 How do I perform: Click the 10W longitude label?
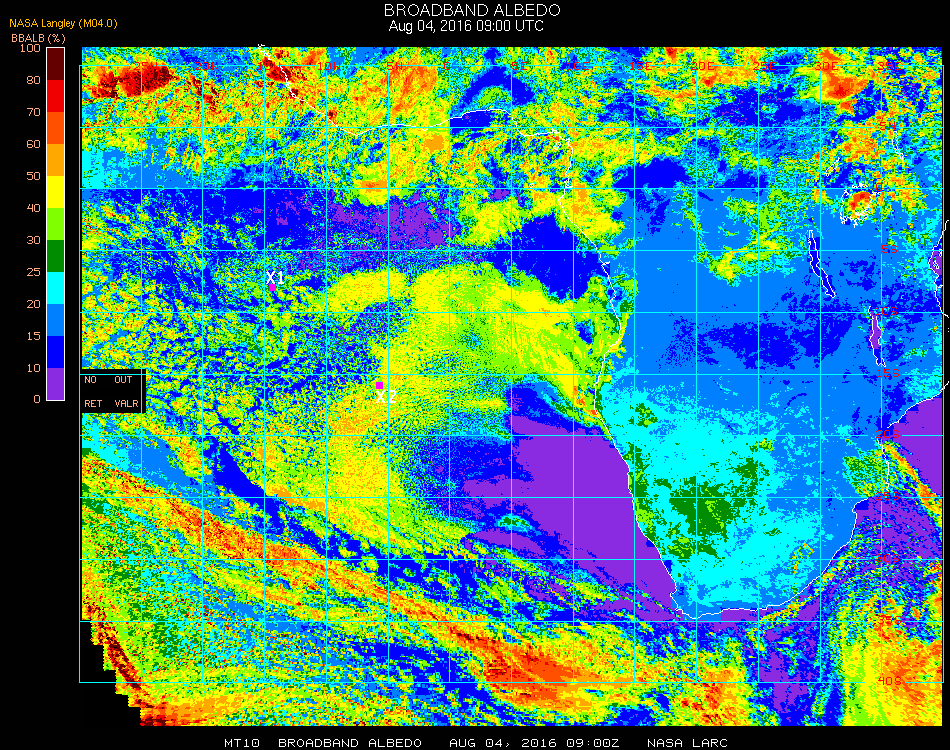[x=330, y=65]
